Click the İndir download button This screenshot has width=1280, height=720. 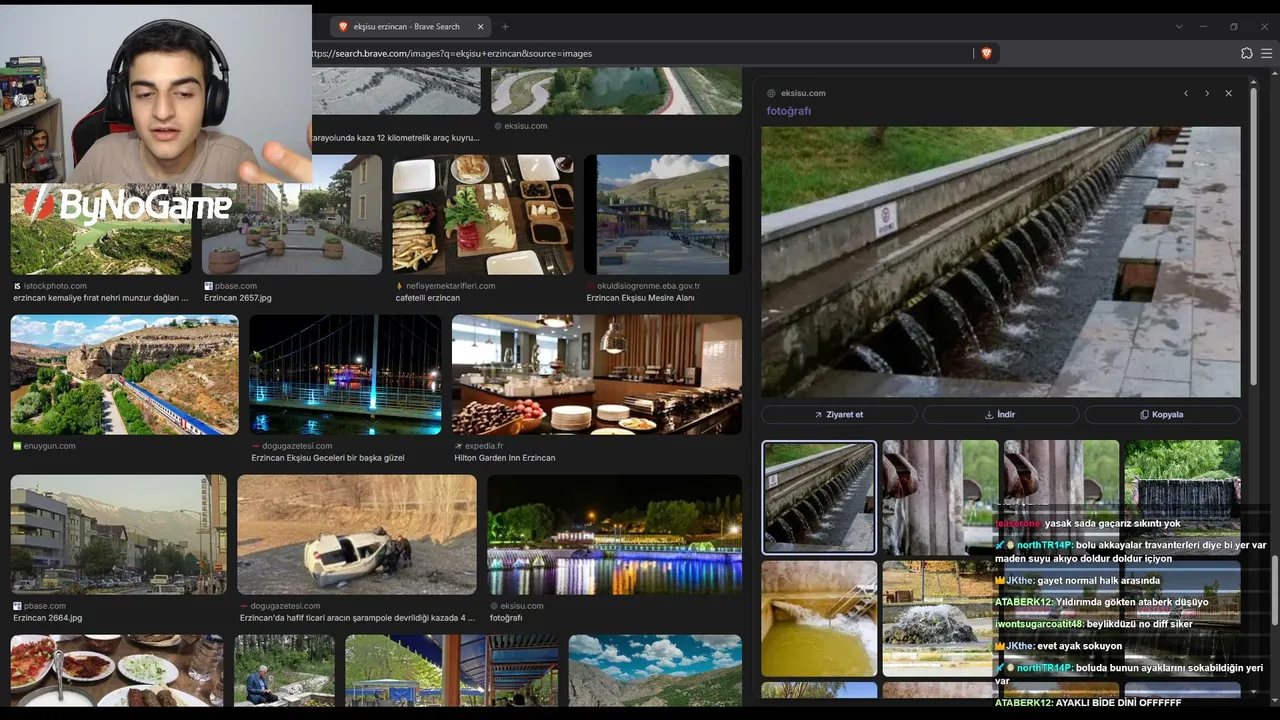click(x=1000, y=414)
